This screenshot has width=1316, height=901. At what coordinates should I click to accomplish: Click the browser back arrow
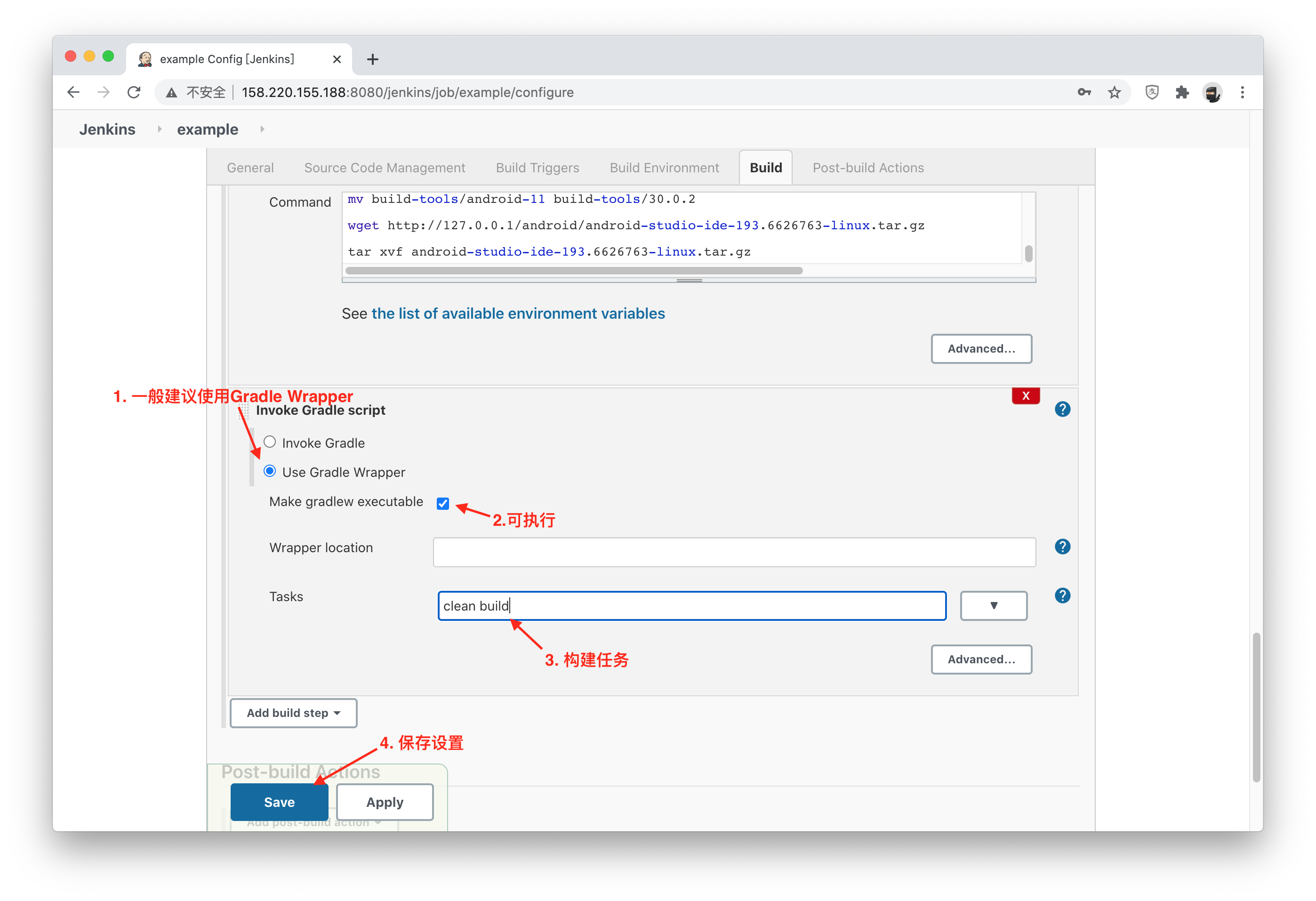point(73,92)
